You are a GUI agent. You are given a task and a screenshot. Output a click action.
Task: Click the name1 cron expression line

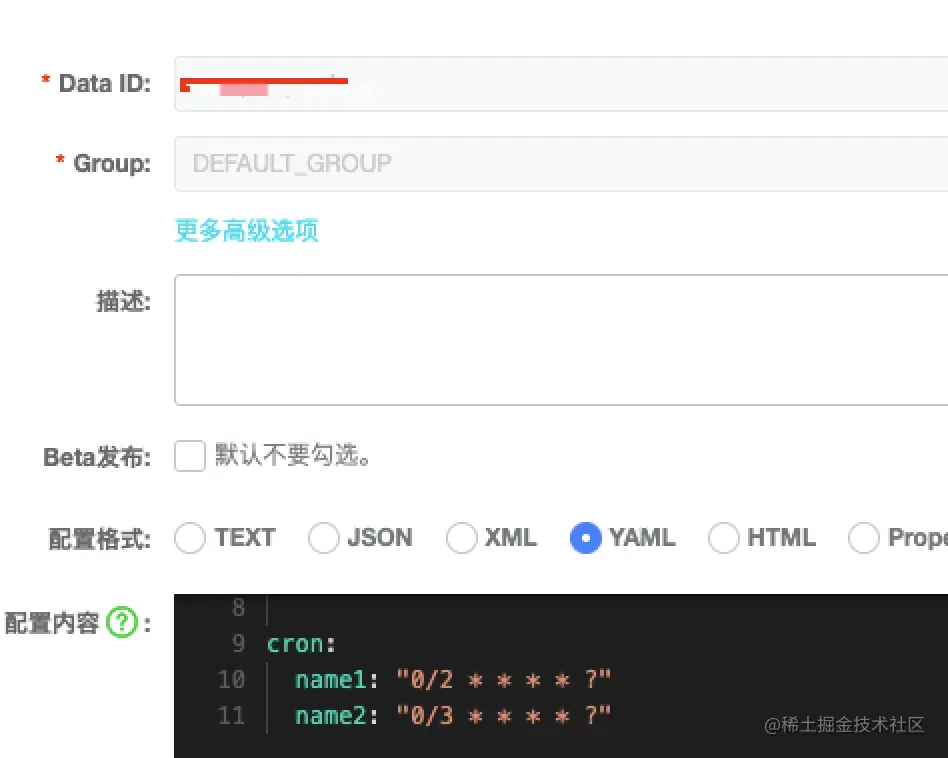[x=453, y=679]
